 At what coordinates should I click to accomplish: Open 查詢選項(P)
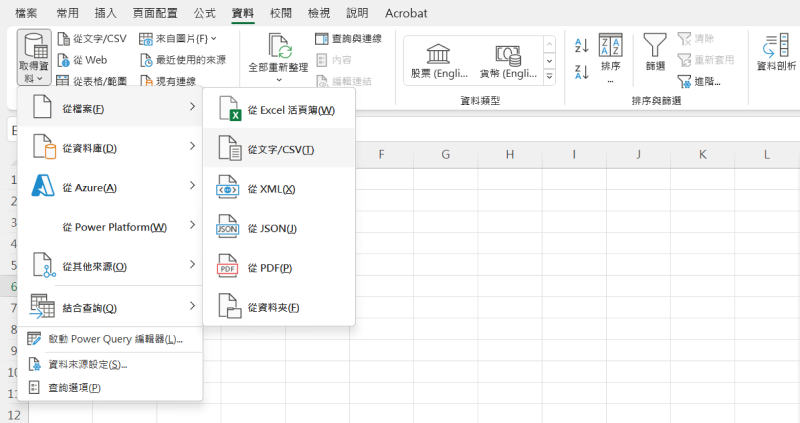110,388
